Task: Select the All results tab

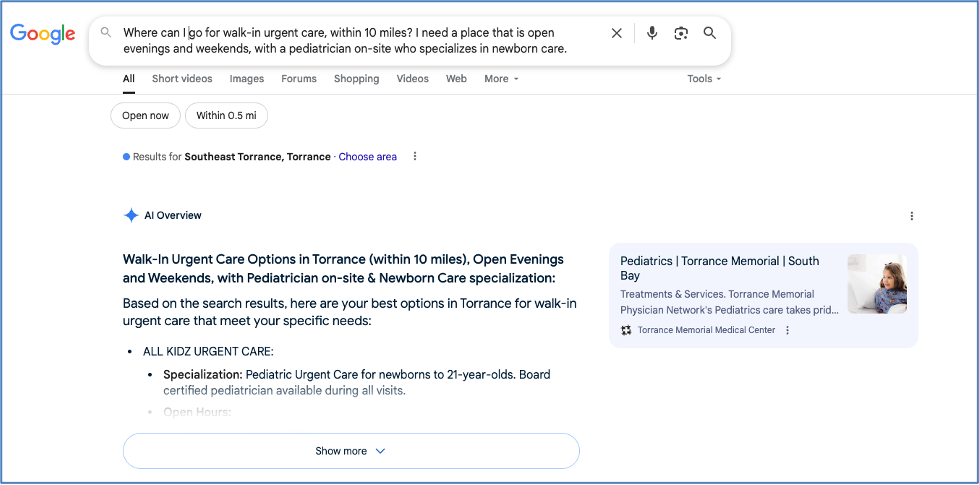Action: (129, 79)
